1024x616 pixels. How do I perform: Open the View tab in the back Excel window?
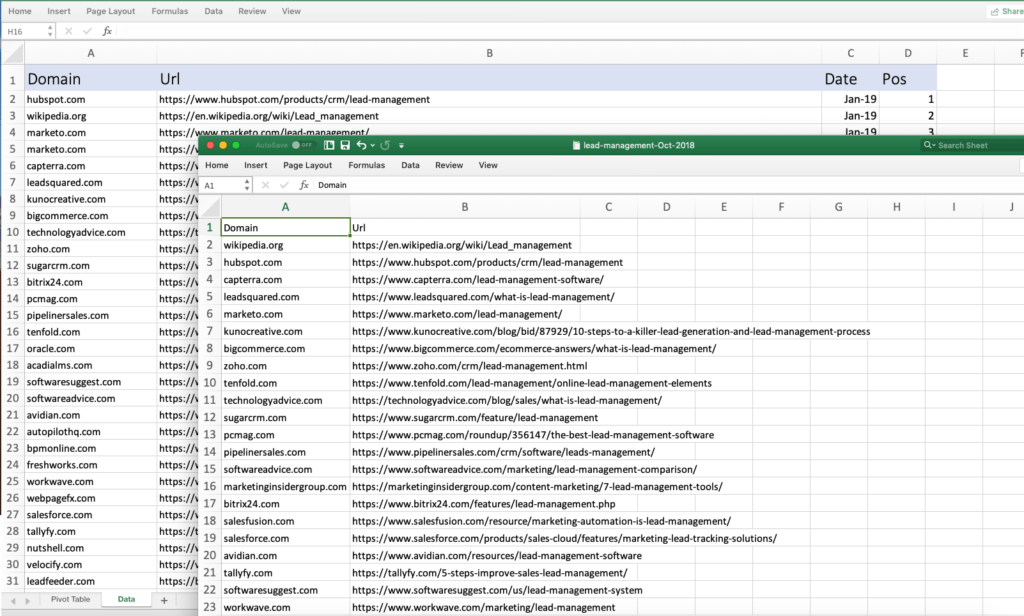click(291, 11)
